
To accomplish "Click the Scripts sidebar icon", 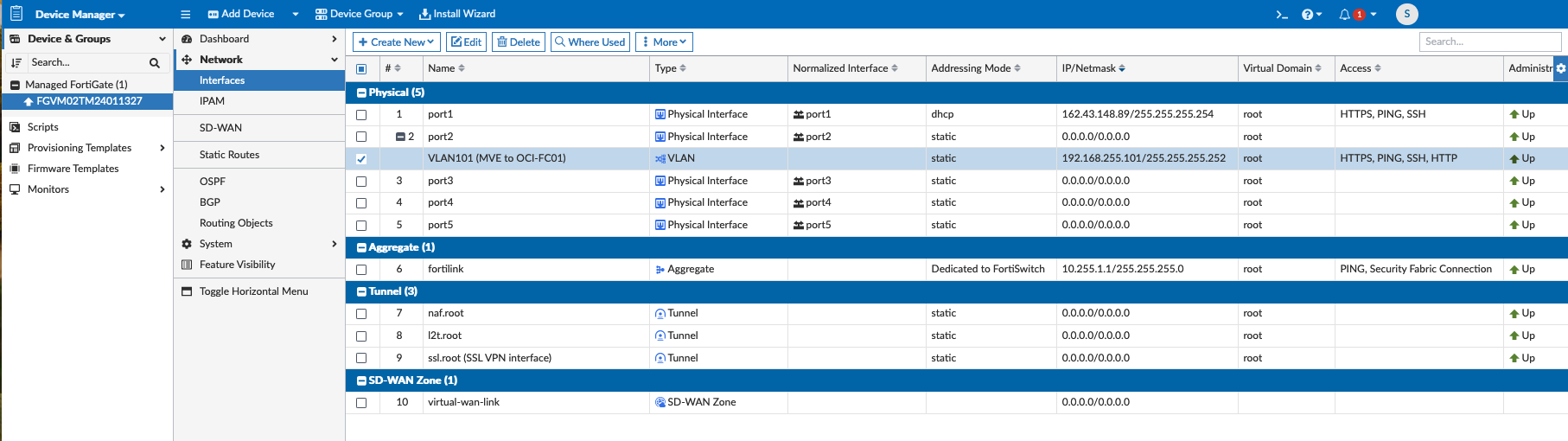I will pos(15,127).
